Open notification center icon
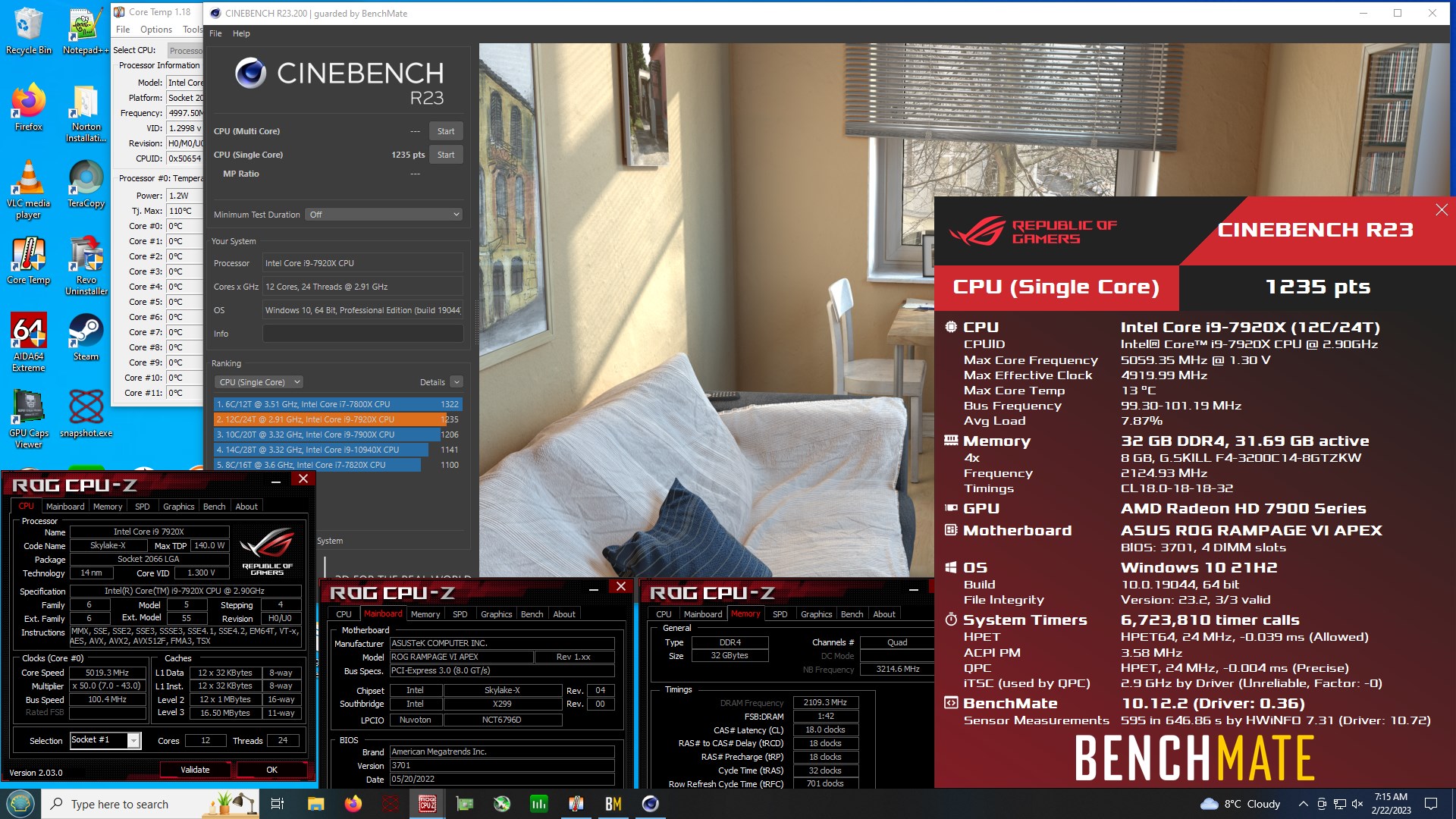The height and width of the screenshot is (819, 1456). tap(1431, 804)
